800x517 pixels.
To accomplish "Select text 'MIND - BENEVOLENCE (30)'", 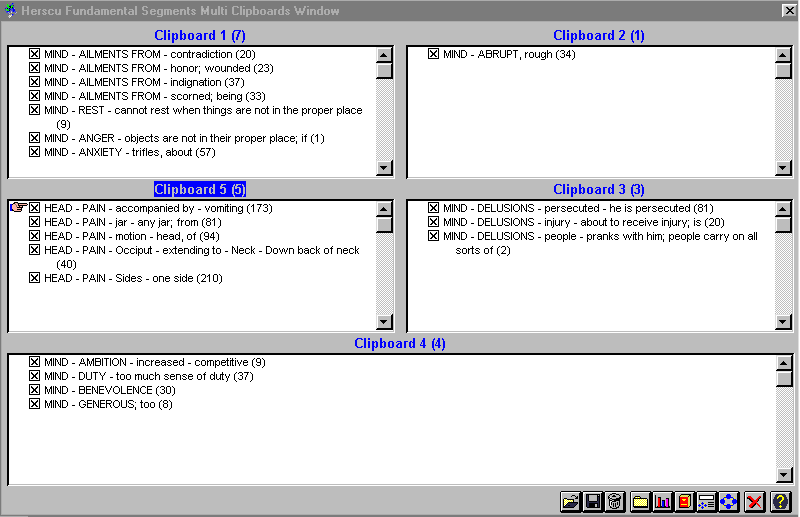I will 110,390.
